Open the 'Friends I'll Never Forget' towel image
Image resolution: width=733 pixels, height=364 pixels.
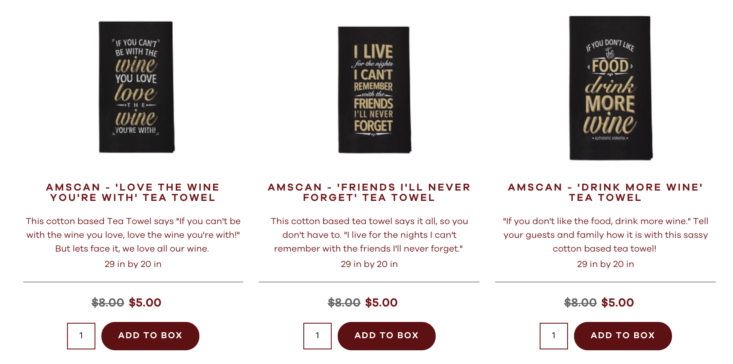(374, 90)
